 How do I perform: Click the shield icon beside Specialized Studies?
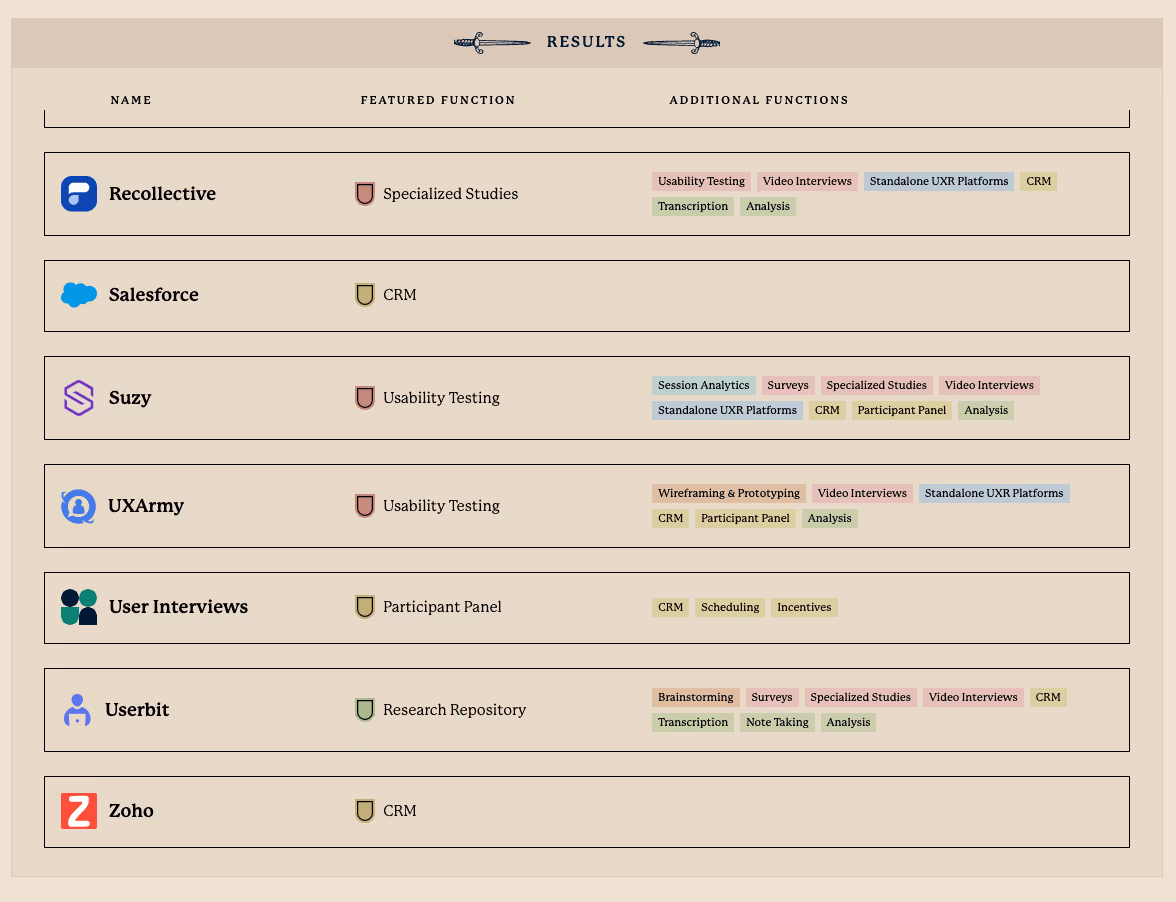(x=364, y=194)
